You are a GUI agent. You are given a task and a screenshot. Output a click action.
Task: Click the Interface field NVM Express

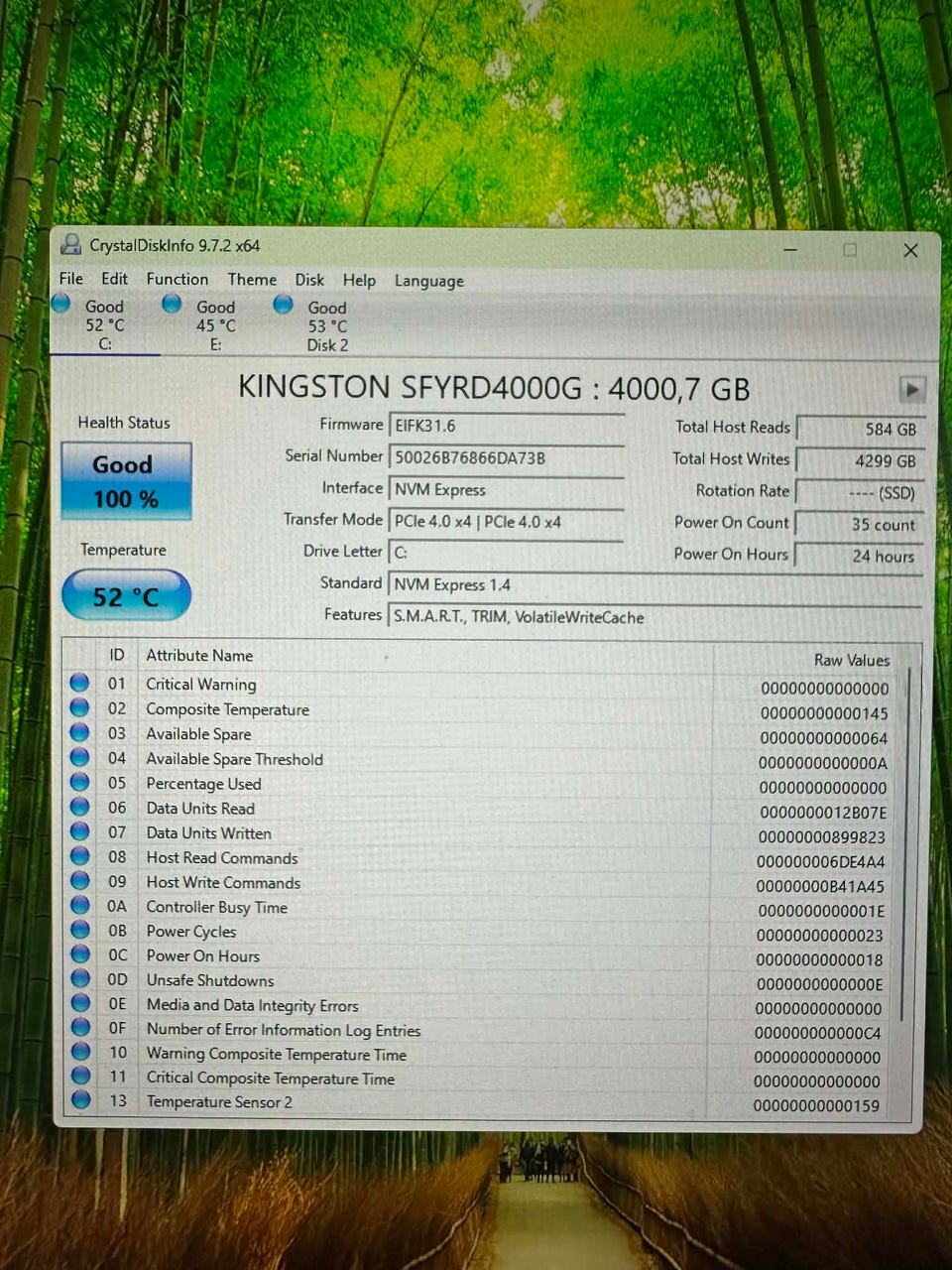pyautogui.click(x=506, y=490)
